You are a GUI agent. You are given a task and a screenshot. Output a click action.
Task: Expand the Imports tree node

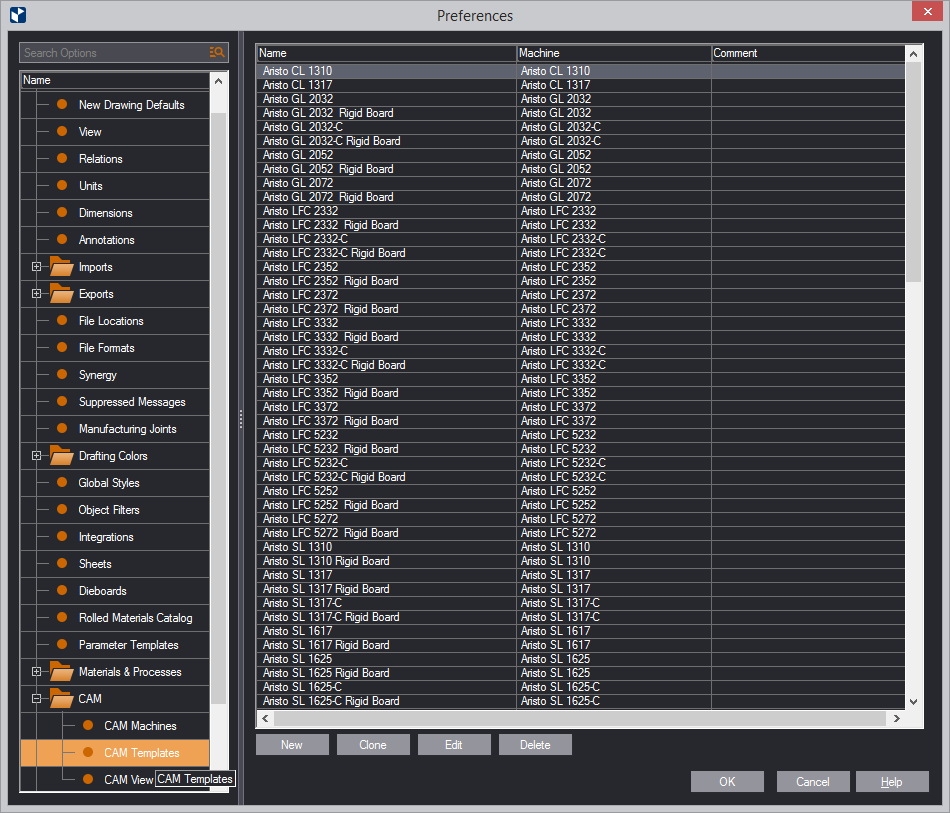[x=36, y=267]
